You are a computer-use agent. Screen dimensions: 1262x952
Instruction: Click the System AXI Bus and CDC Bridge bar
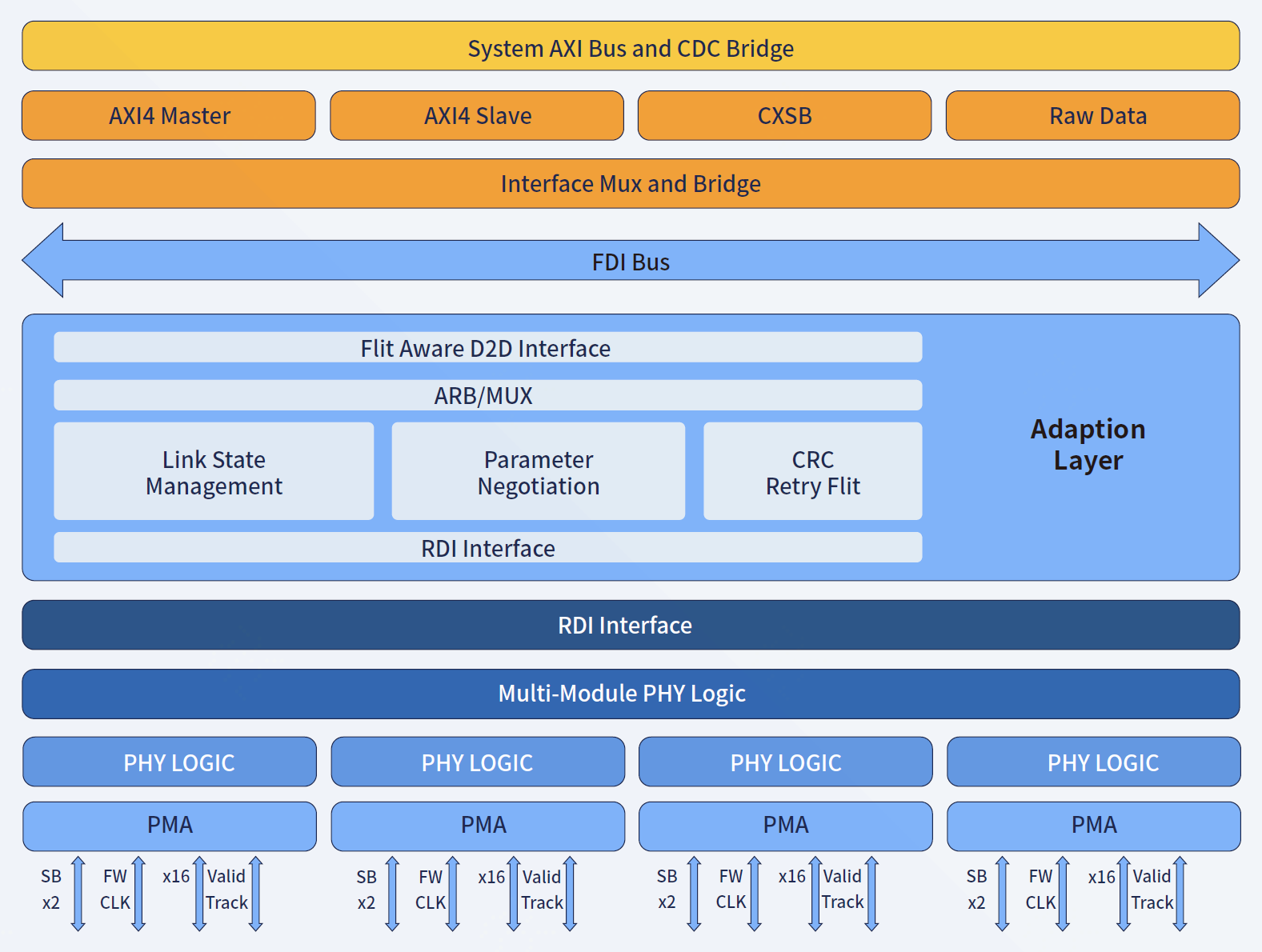[x=631, y=47]
